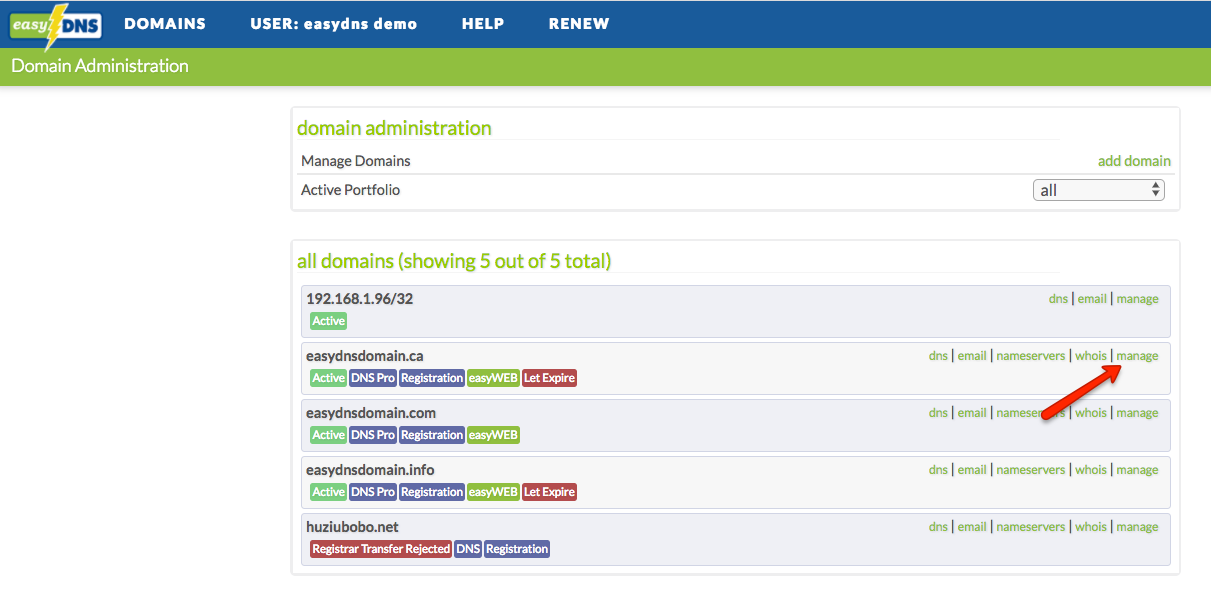
Task: Click manage for easydnsdomain.ca
Action: click(1138, 356)
